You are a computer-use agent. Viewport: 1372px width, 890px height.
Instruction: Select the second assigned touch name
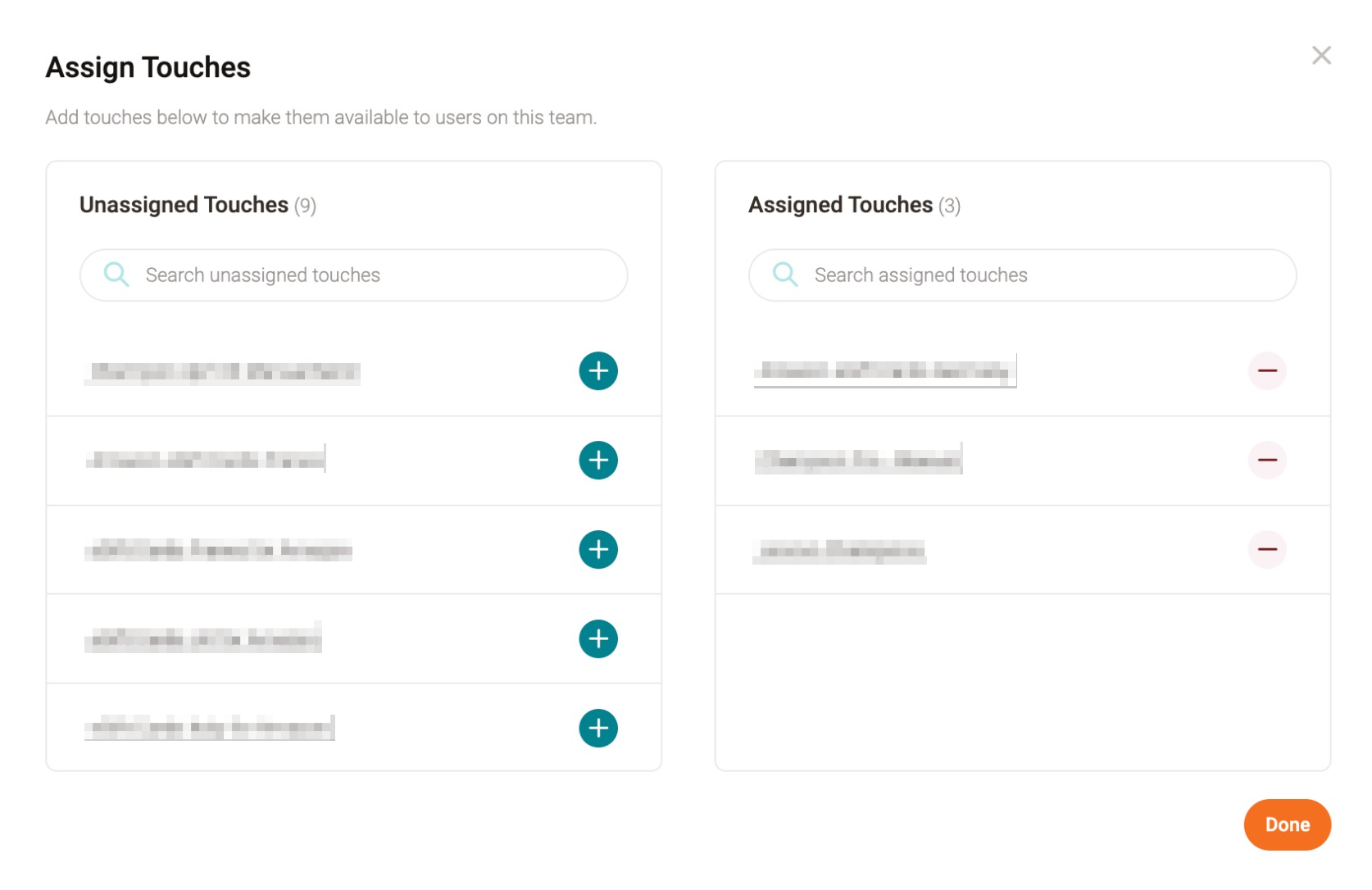(x=858, y=461)
